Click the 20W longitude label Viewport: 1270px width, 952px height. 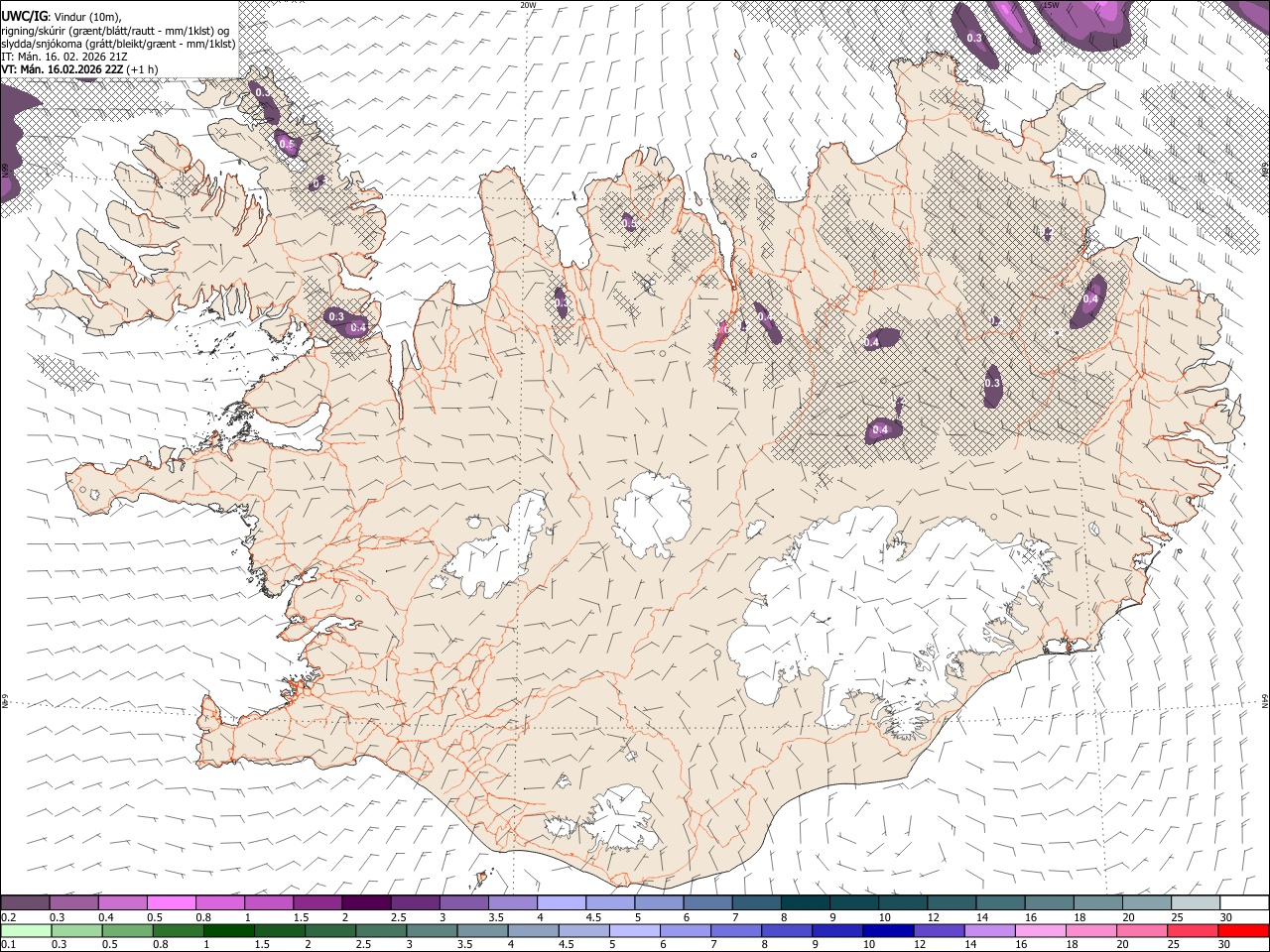coord(528,5)
